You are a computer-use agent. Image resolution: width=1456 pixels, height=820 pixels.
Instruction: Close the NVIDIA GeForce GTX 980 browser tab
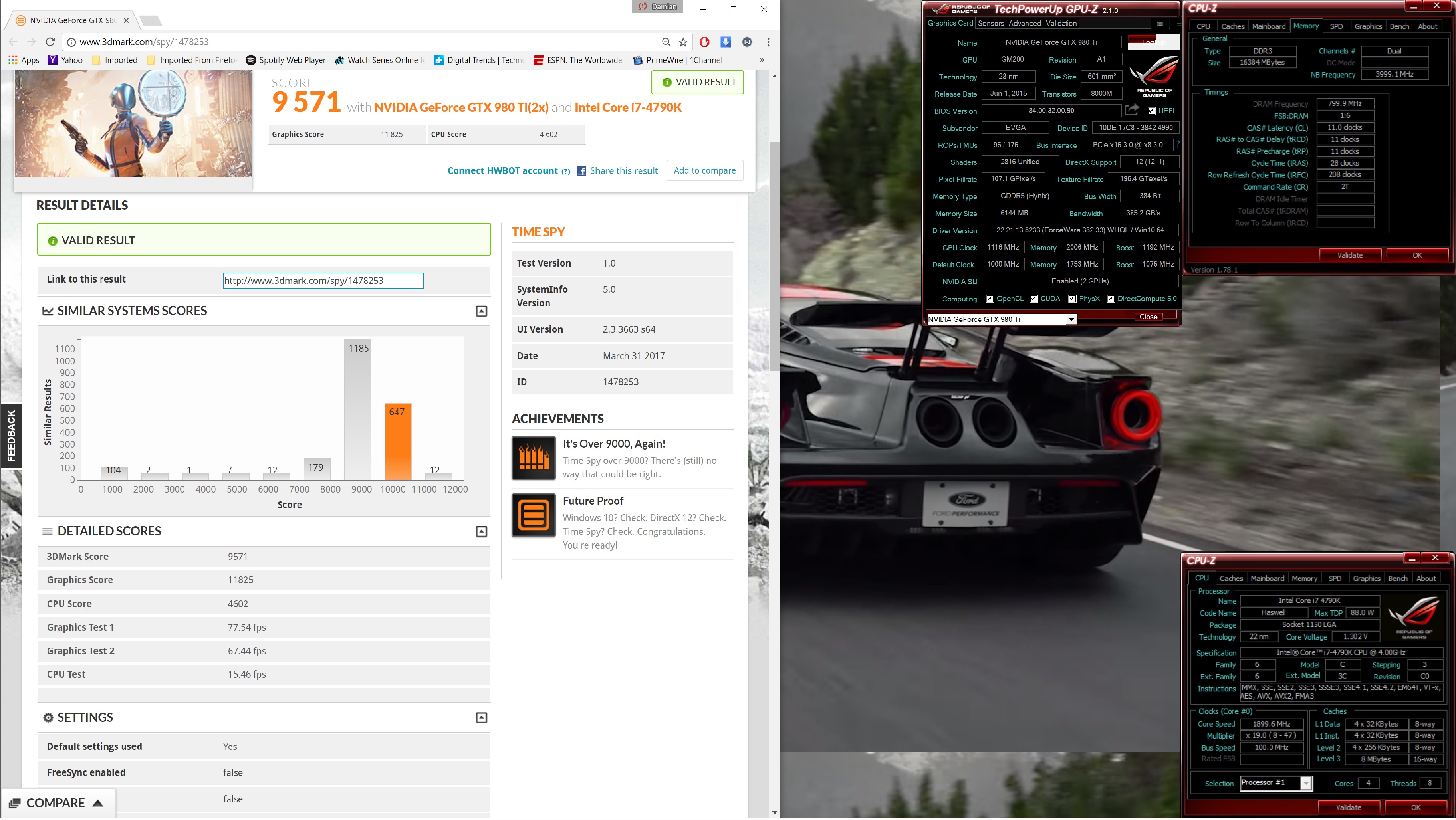(126, 20)
